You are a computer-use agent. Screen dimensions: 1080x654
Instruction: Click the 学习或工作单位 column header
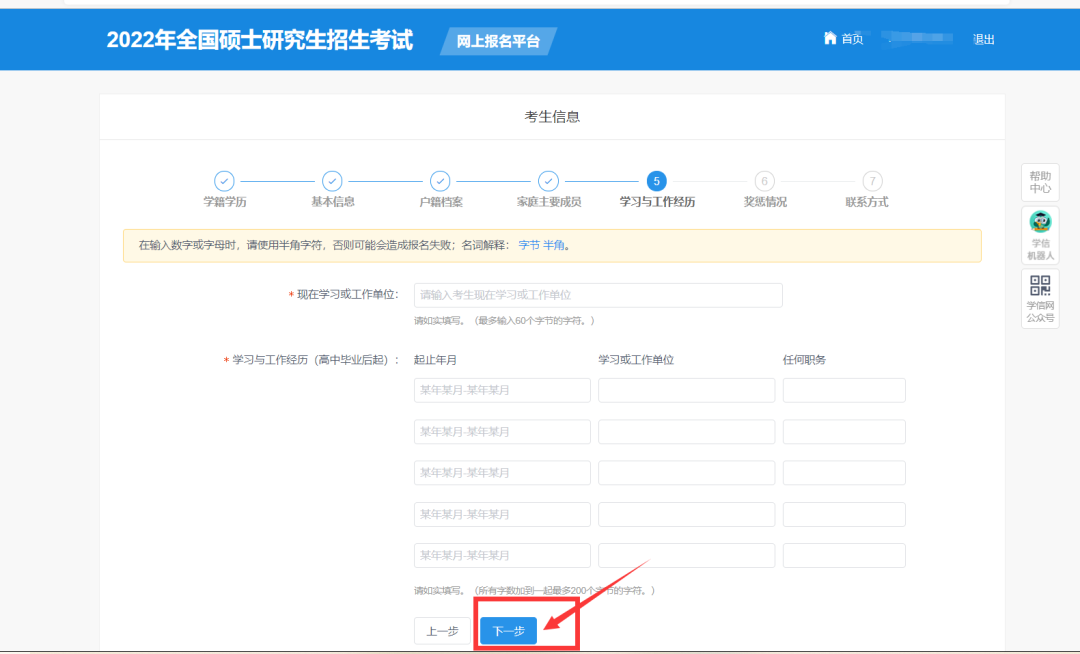click(x=636, y=360)
